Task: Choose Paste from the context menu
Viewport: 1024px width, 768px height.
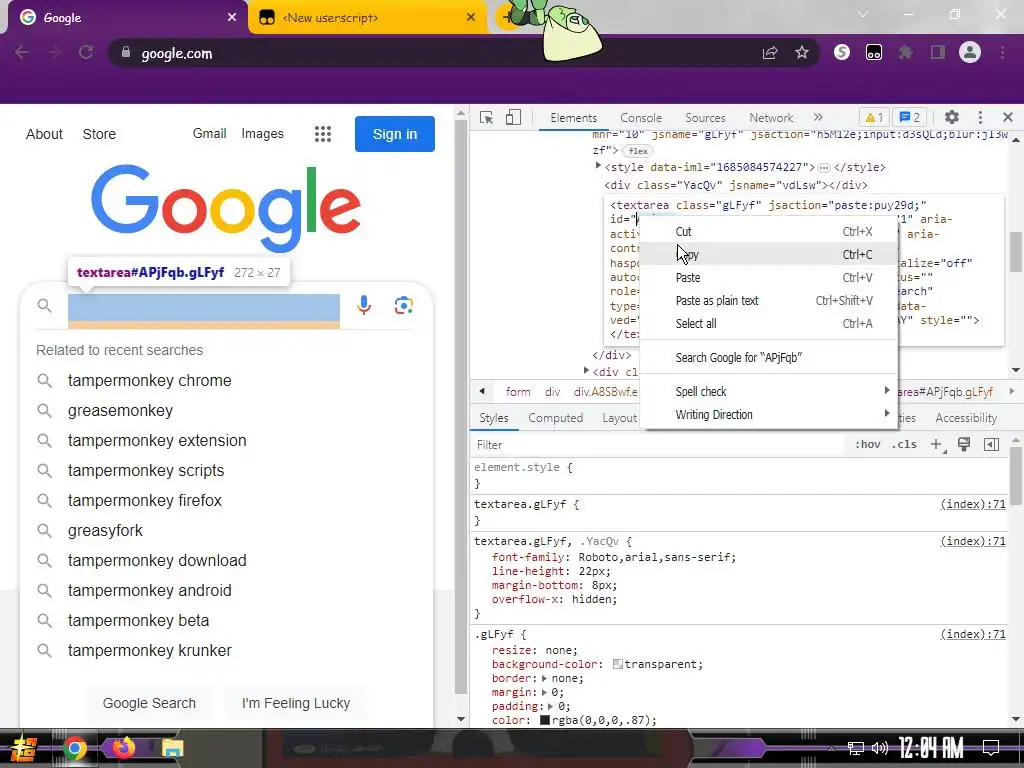Action: click(x=769, y=278)
